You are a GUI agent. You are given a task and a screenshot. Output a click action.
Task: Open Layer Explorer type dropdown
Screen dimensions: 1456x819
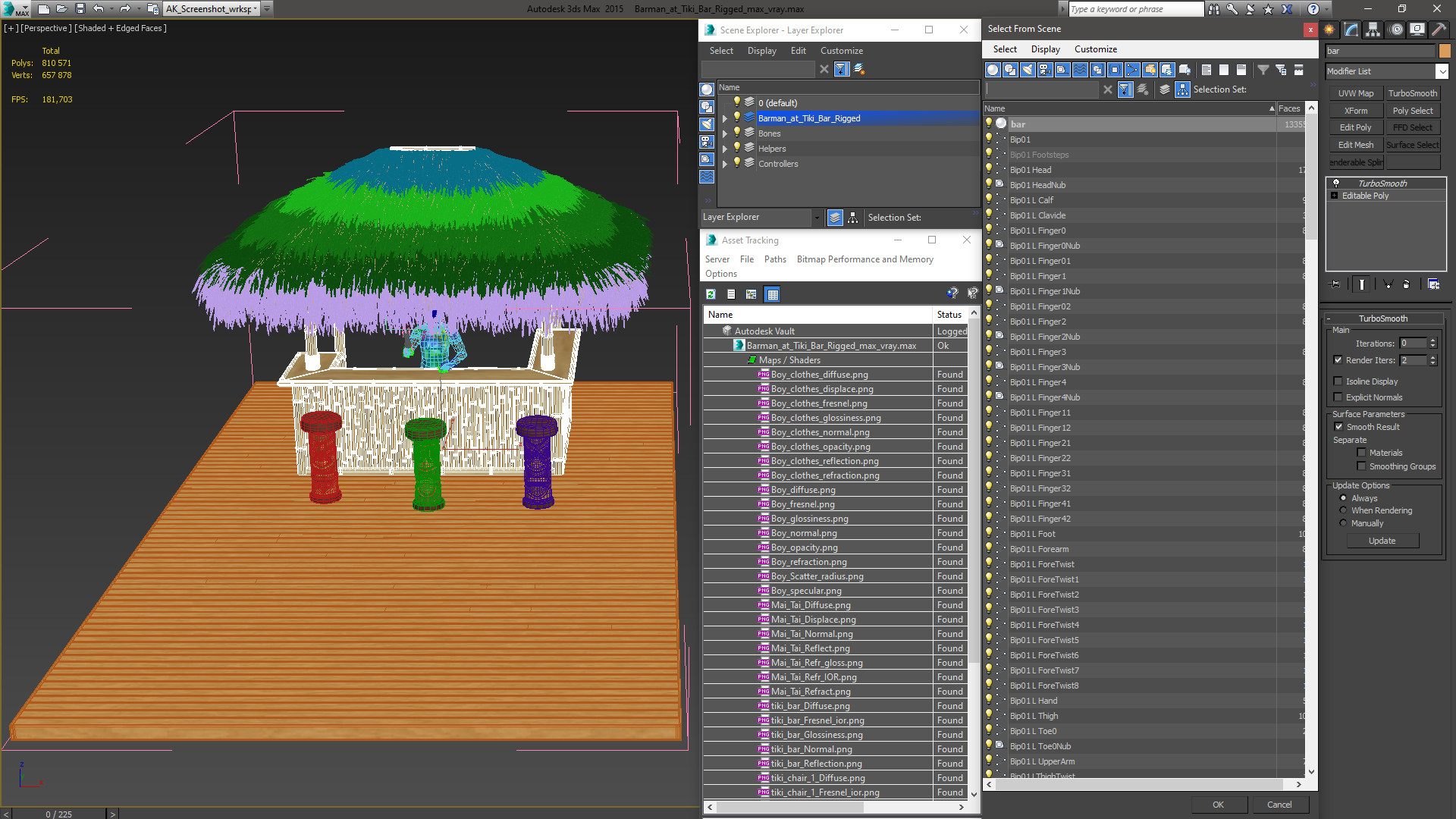(x=816, y=218)
